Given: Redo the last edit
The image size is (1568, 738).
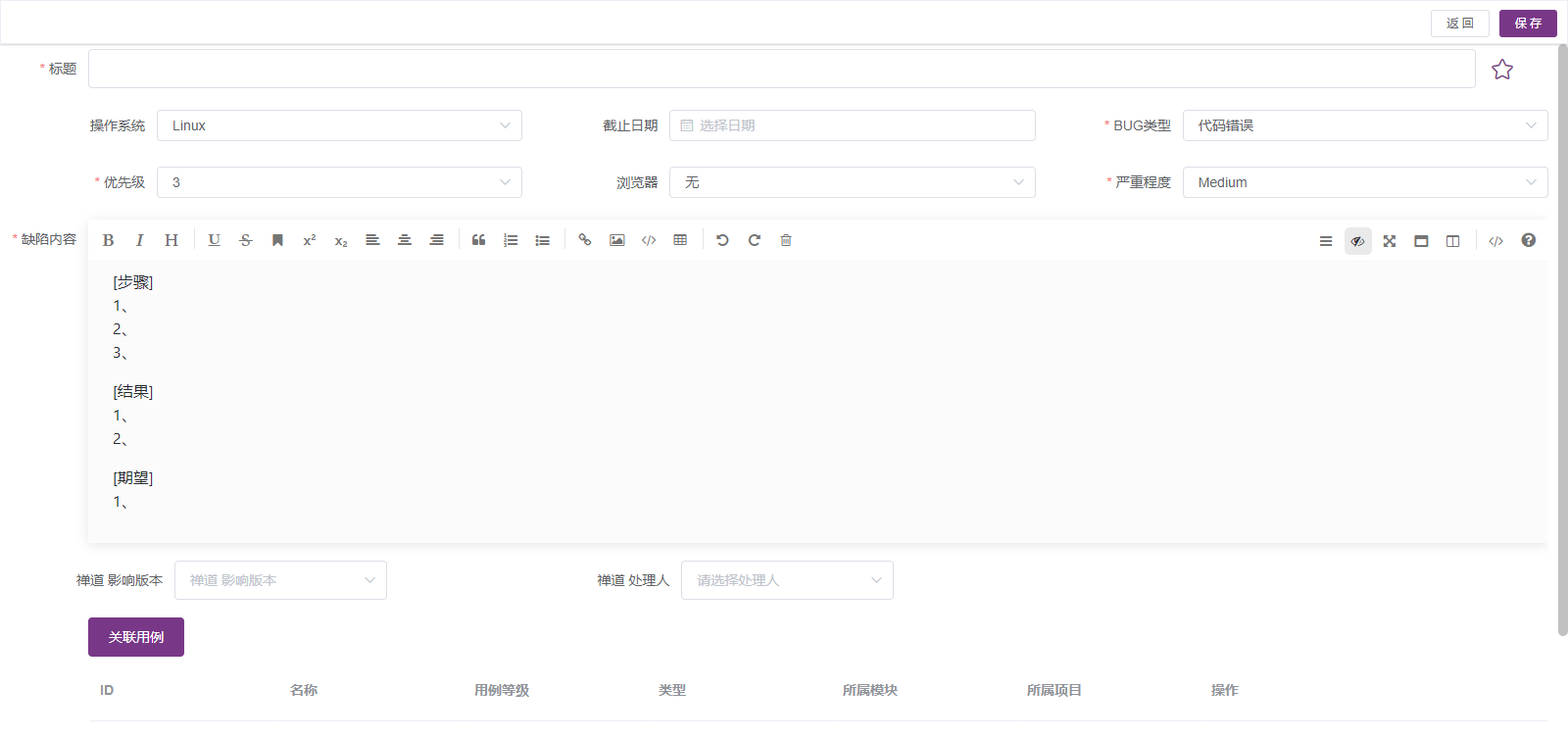Looking at the screenshot, I should [755, 240].
